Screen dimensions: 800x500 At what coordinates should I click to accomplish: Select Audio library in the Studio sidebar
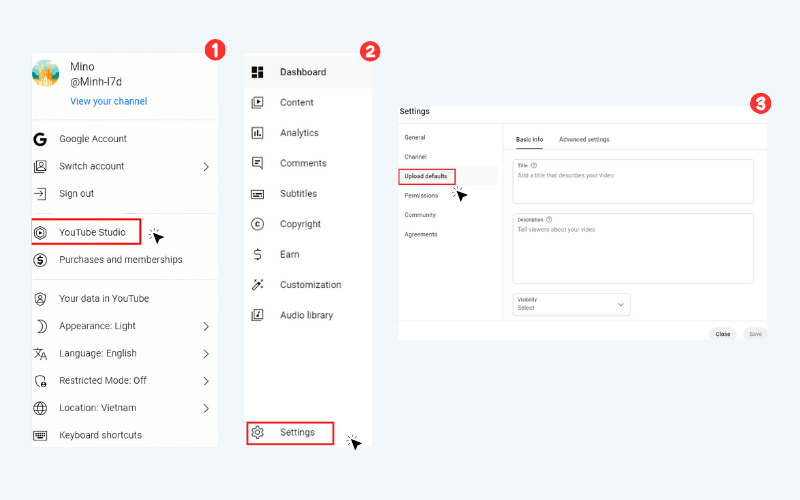pos(308,315)
